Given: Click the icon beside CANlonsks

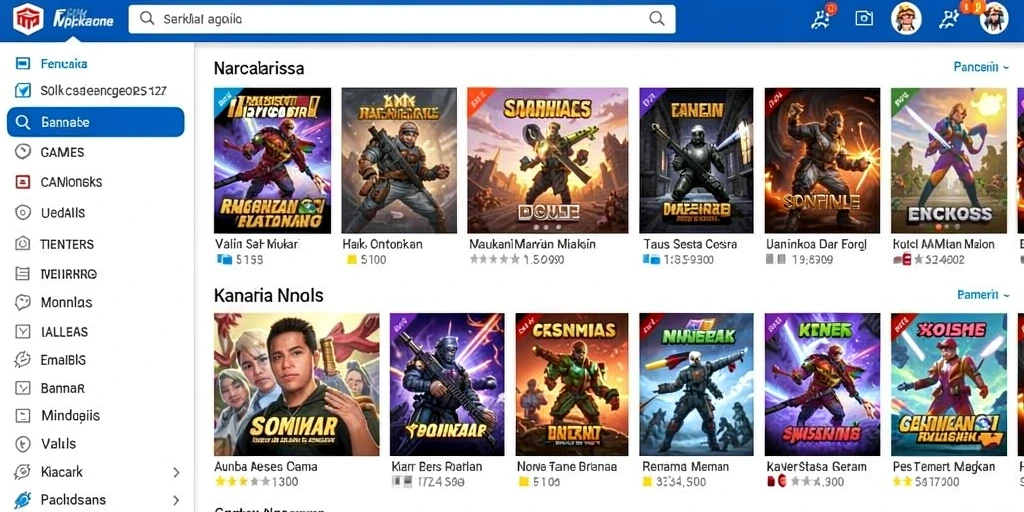Looking at the screenshot, I should (x=23, y=182).
